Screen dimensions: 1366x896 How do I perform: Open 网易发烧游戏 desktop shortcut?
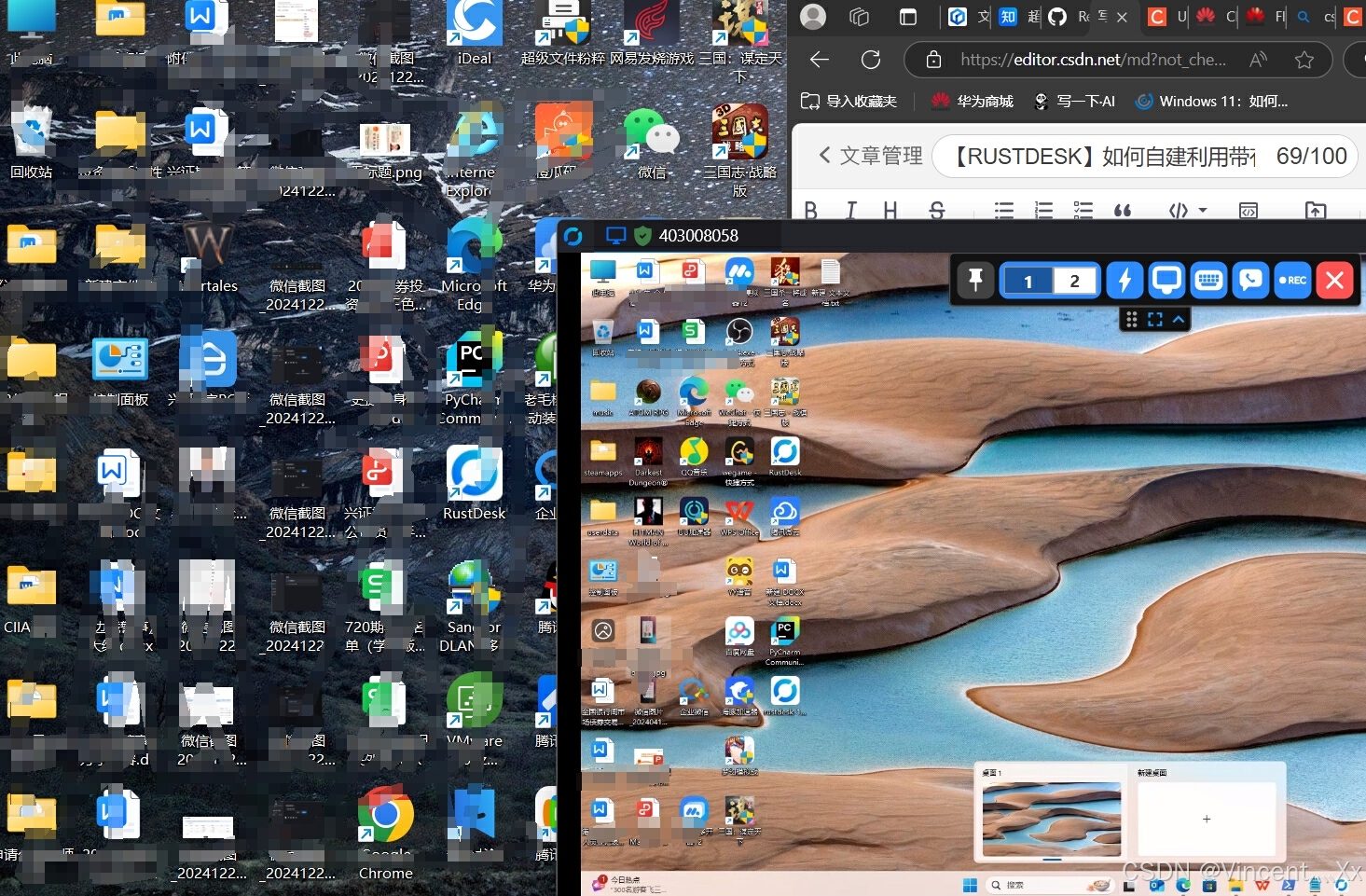(652, 34)
